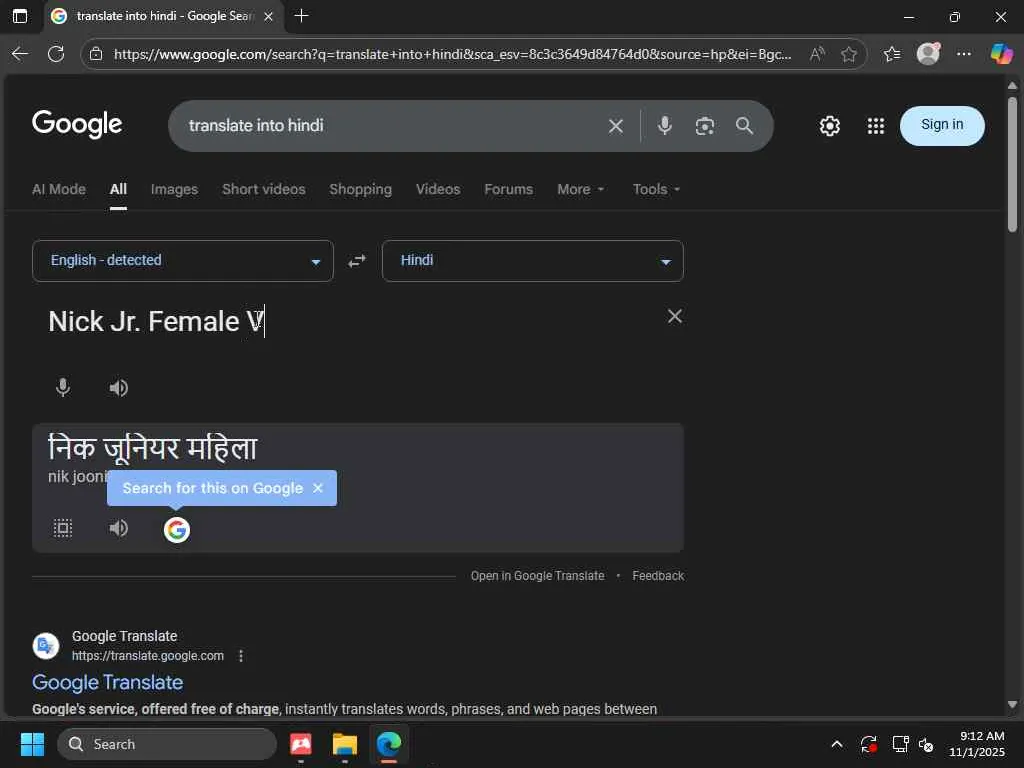Clear the translation source text
The image size is (1024, 768).
pyautogui.click(x=675, y=316)
